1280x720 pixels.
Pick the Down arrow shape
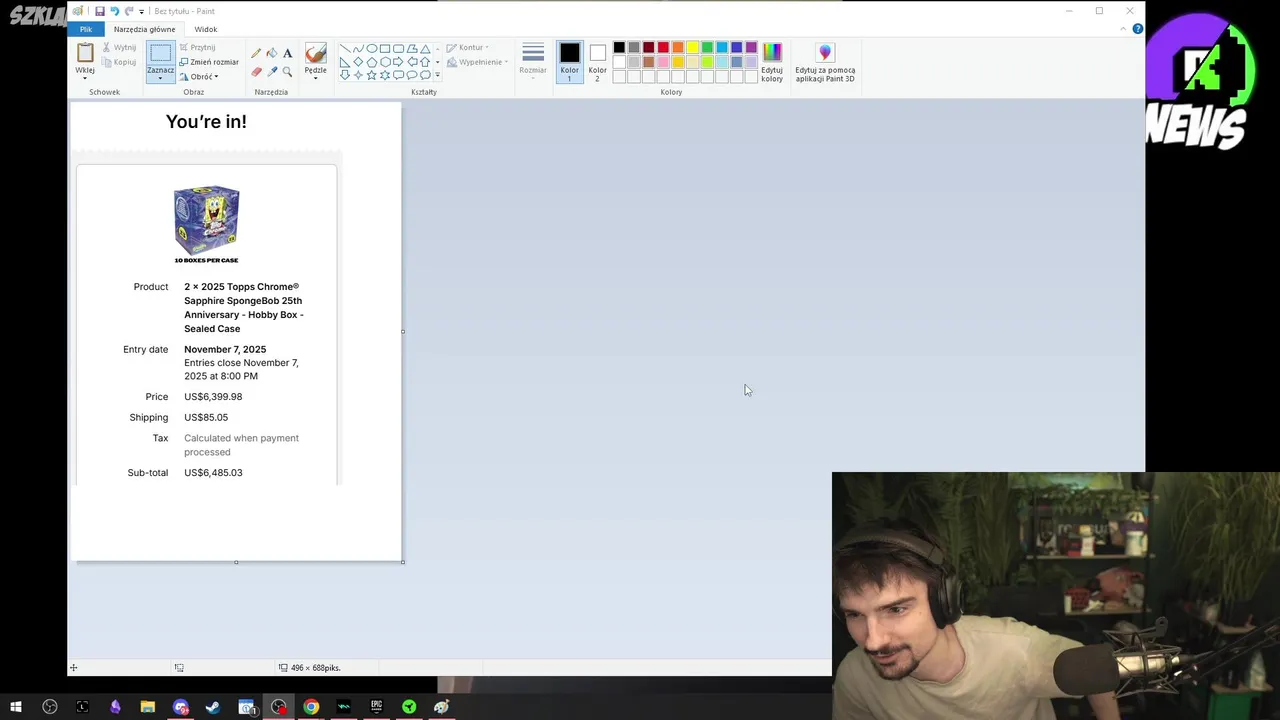pyautogui.click(x=345, y=75)
